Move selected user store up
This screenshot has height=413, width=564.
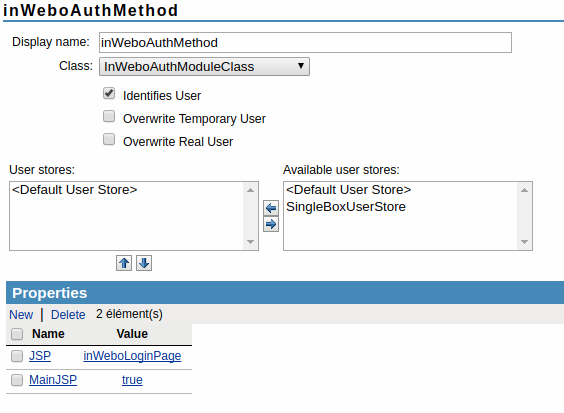pyautogui.click(x=124, y=263)
